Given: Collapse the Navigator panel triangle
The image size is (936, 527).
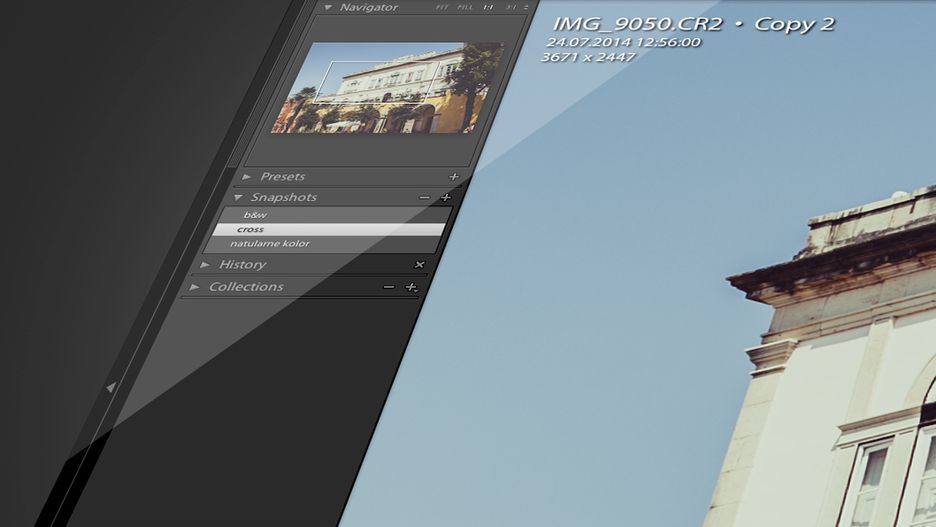Looking at the screenshot, I should pos(328,7).
